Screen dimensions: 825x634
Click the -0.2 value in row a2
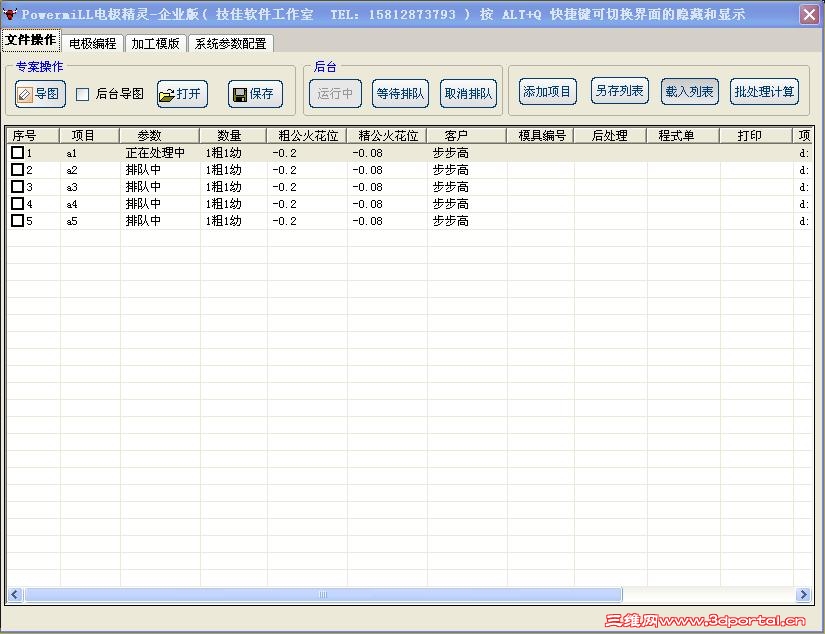285,170
